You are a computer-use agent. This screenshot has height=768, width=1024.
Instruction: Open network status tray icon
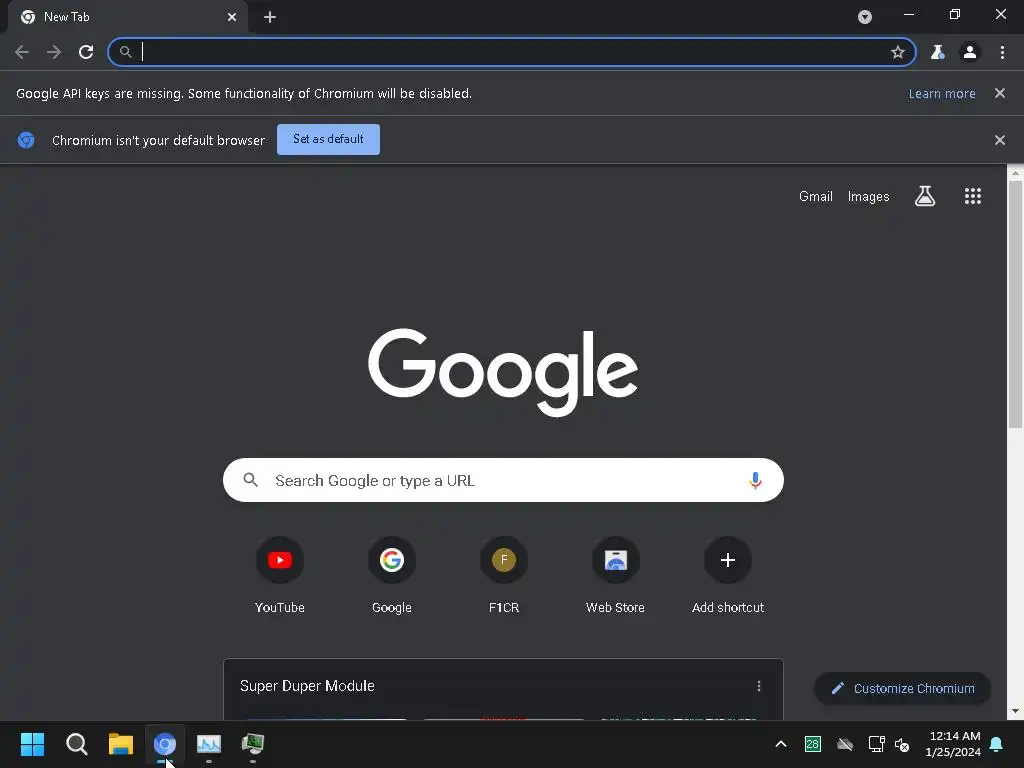(876, 744)
